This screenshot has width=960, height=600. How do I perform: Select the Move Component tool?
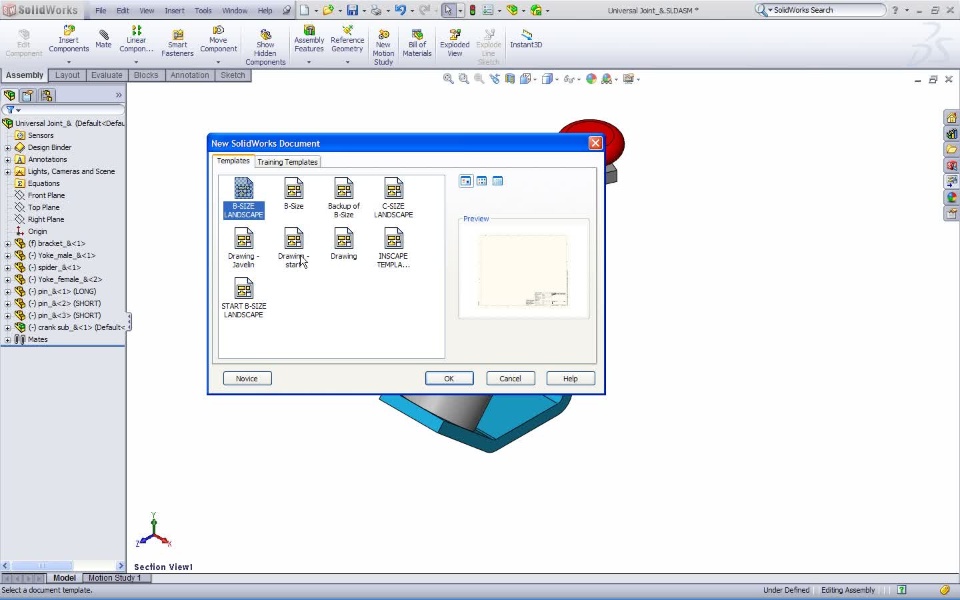[x=218, y=39]
